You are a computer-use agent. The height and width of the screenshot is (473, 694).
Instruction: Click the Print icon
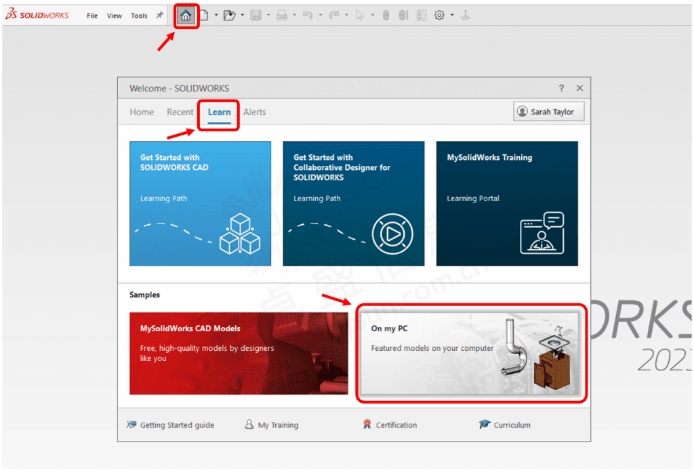pyautogui.click(x=281, y=15)
